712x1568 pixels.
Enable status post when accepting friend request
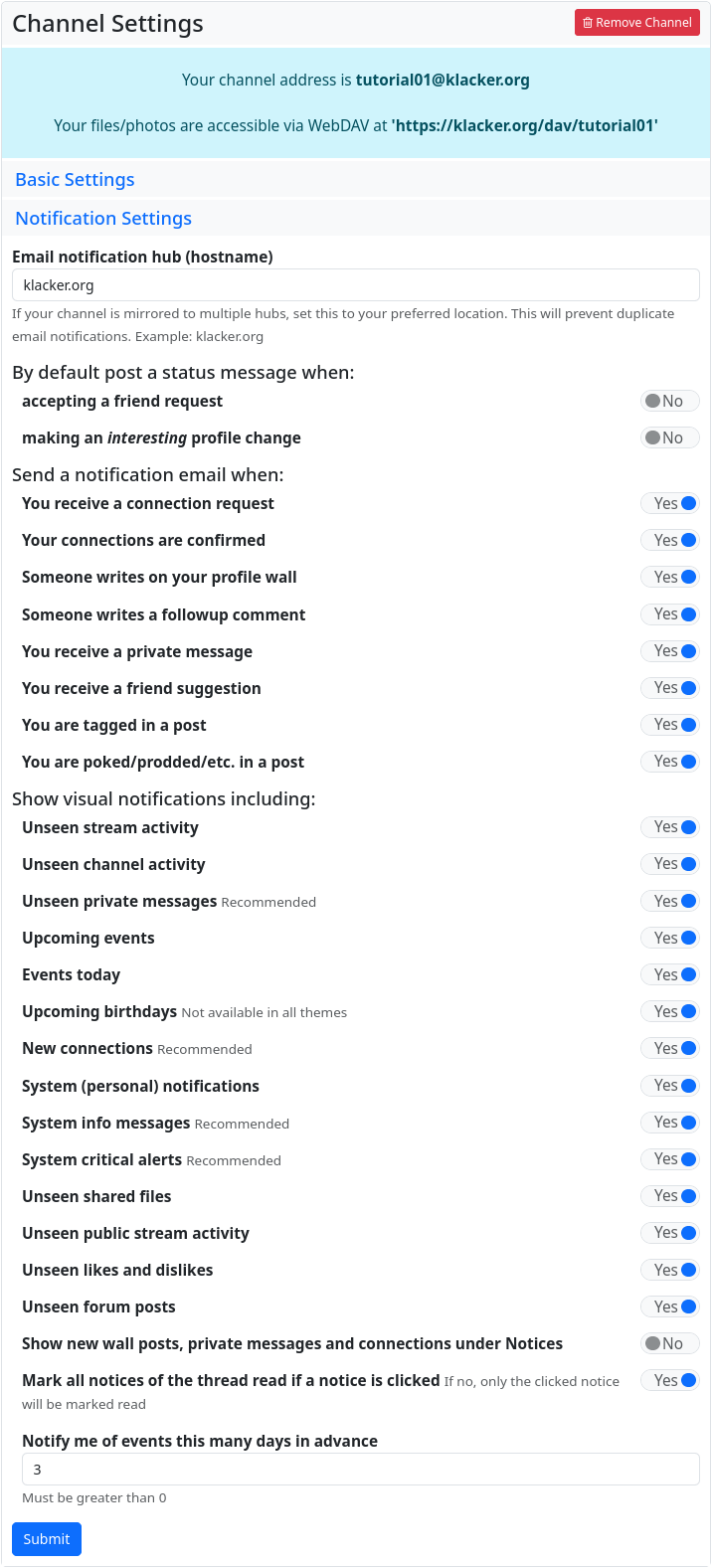coord(669,402)
